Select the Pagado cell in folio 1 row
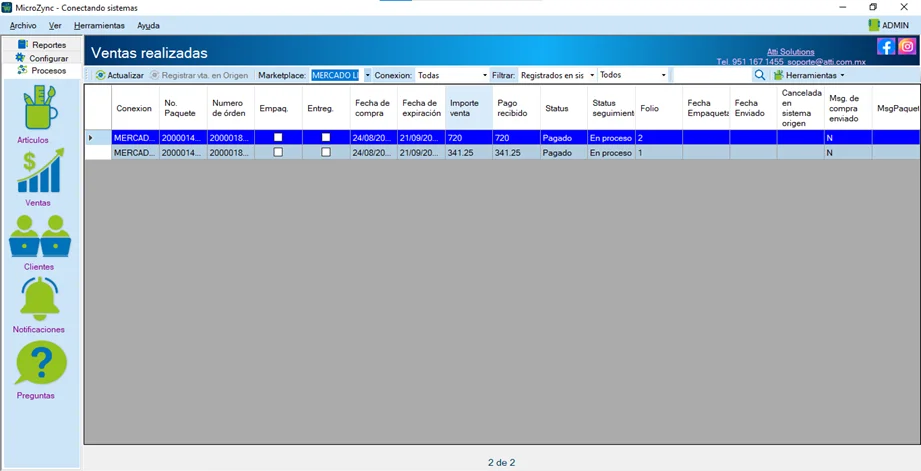 [564, 152]
